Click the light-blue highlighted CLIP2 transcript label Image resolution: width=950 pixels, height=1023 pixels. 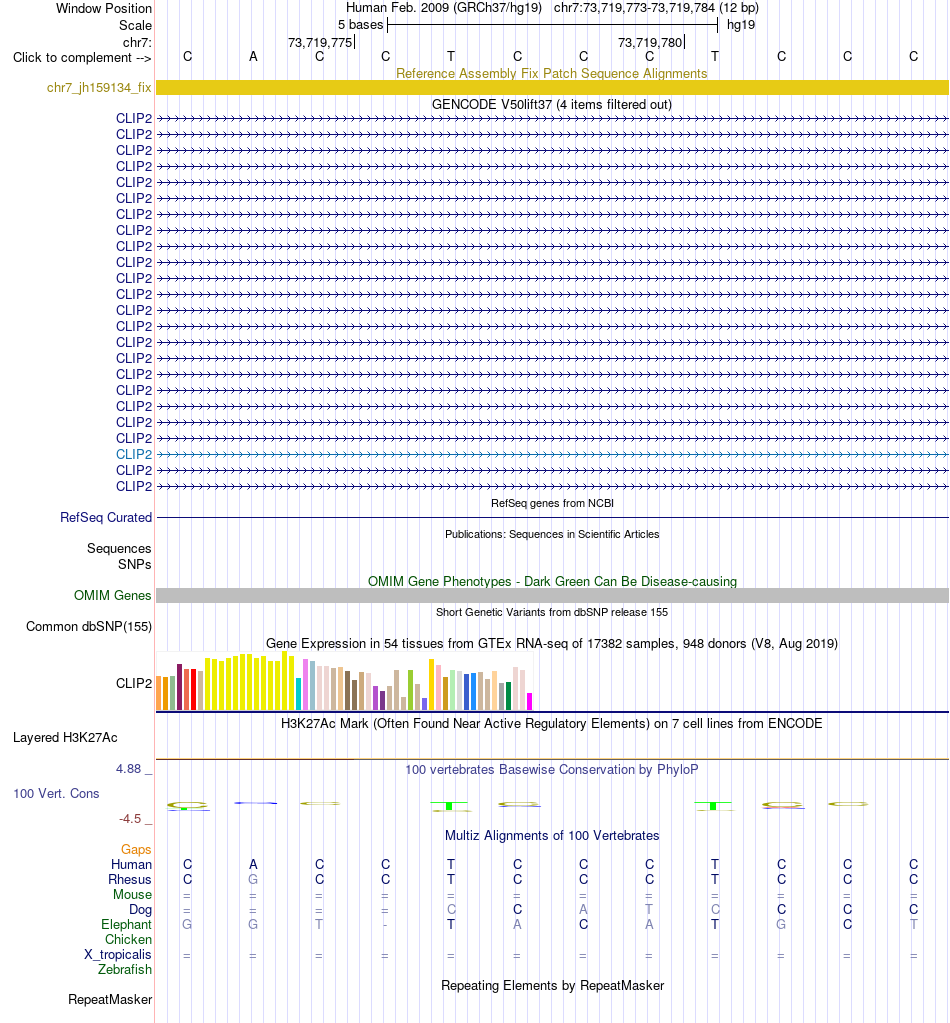pos(134,454)
